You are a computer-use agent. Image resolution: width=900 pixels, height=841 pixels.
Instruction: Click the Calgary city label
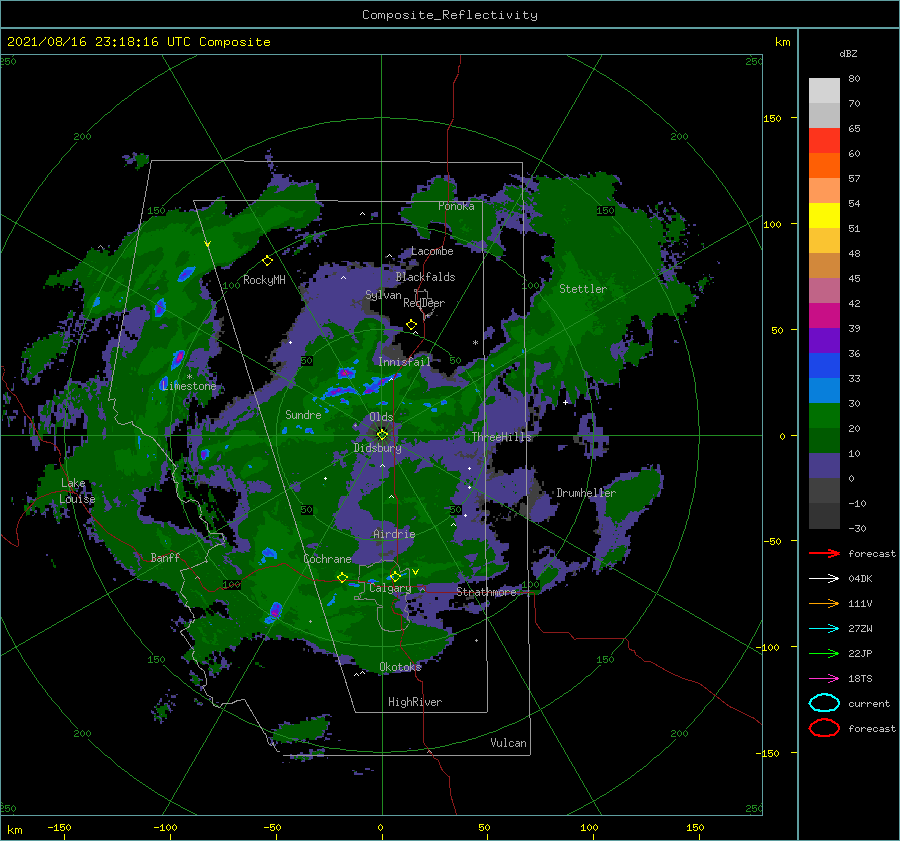390,588
